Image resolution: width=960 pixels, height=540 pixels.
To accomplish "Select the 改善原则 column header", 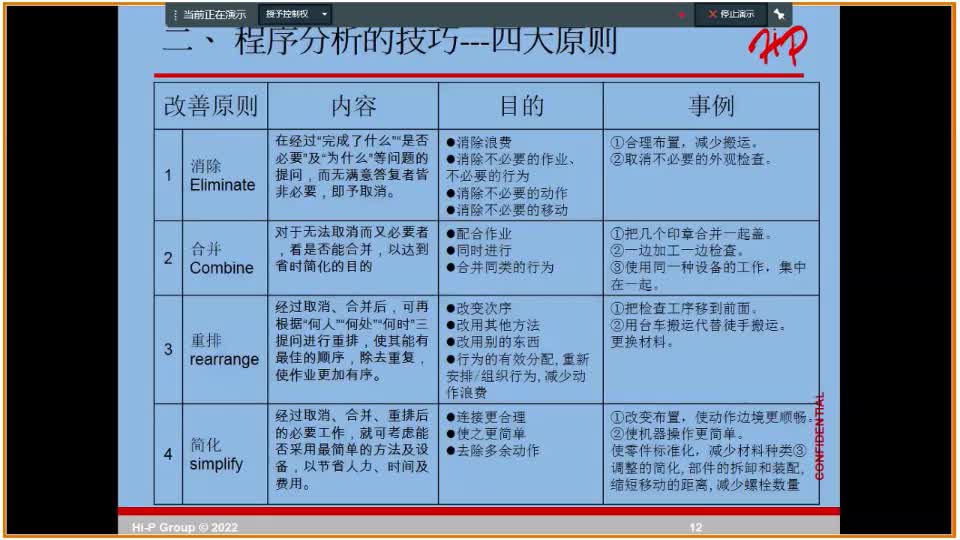I will coord(211,106).
